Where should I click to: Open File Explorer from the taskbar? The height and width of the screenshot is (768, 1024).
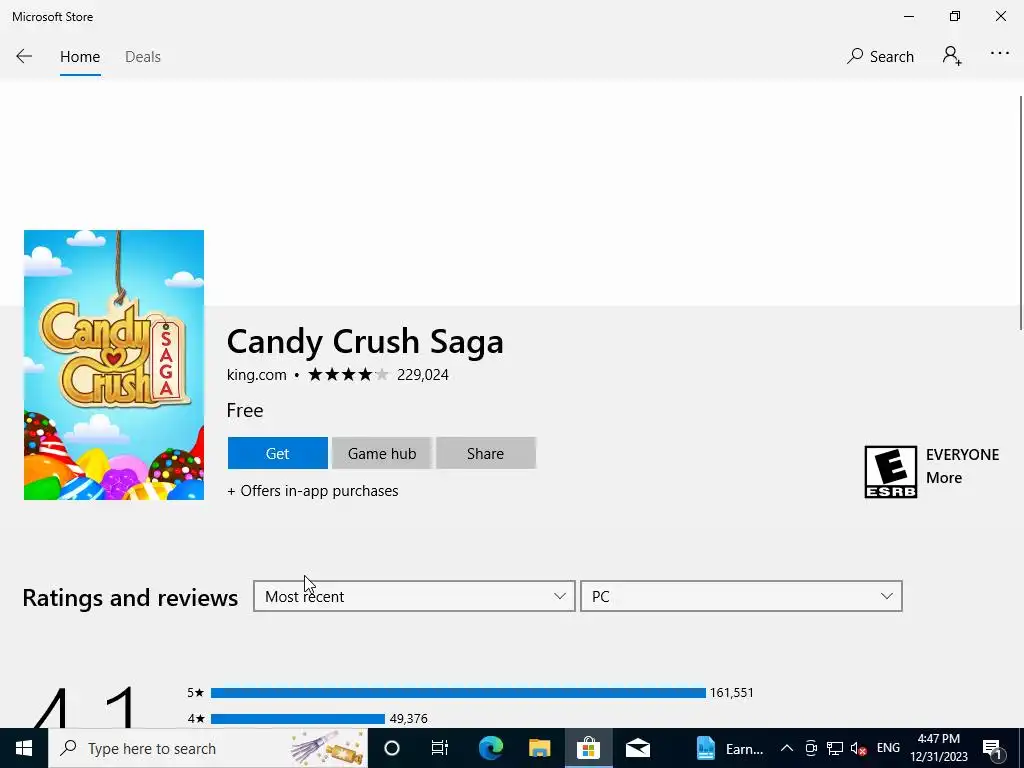539,748
